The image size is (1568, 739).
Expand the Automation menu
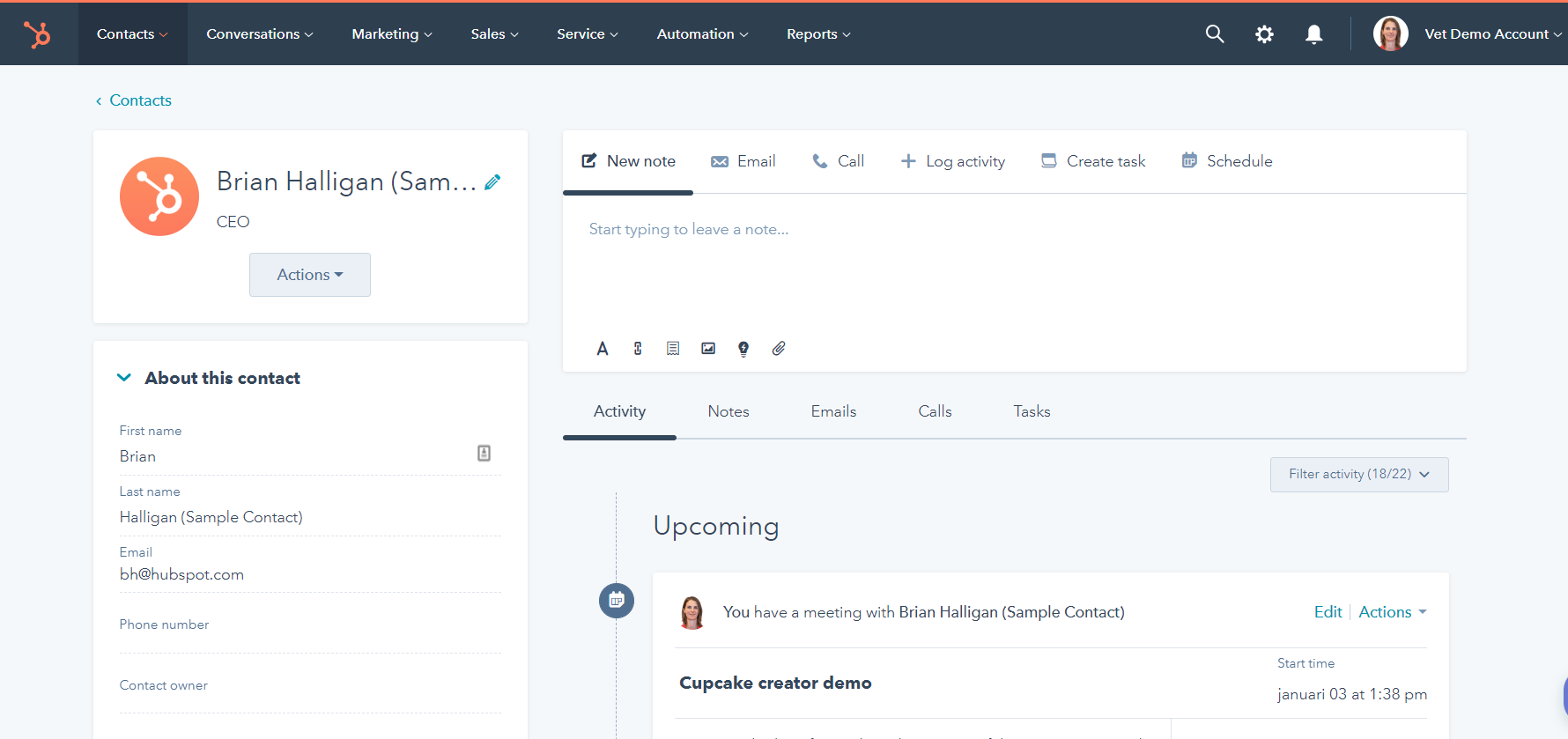tap(703, 33)
